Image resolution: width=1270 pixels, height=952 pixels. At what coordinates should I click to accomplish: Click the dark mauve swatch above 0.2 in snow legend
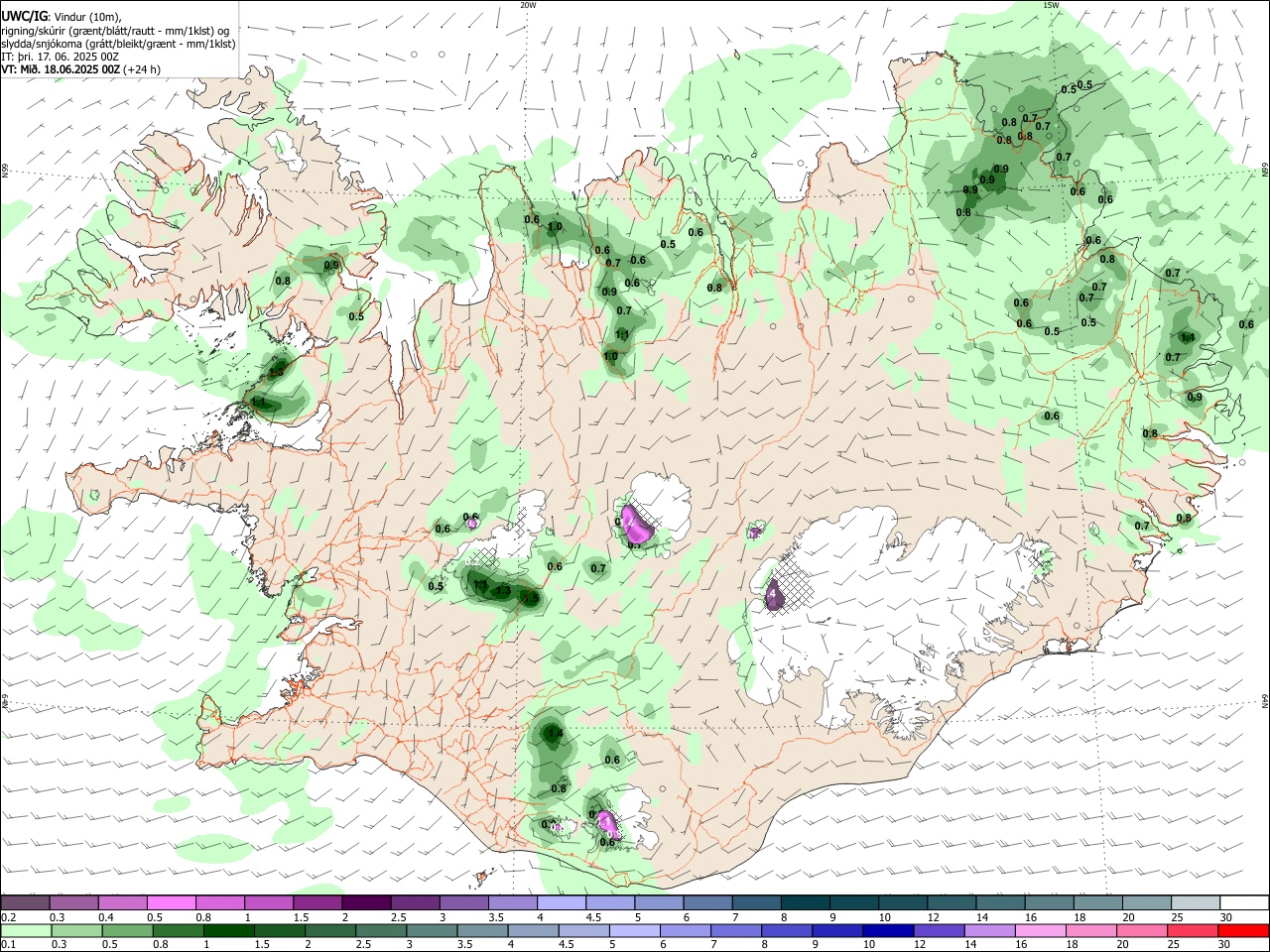pyautogui.click(x=26, y=903)
